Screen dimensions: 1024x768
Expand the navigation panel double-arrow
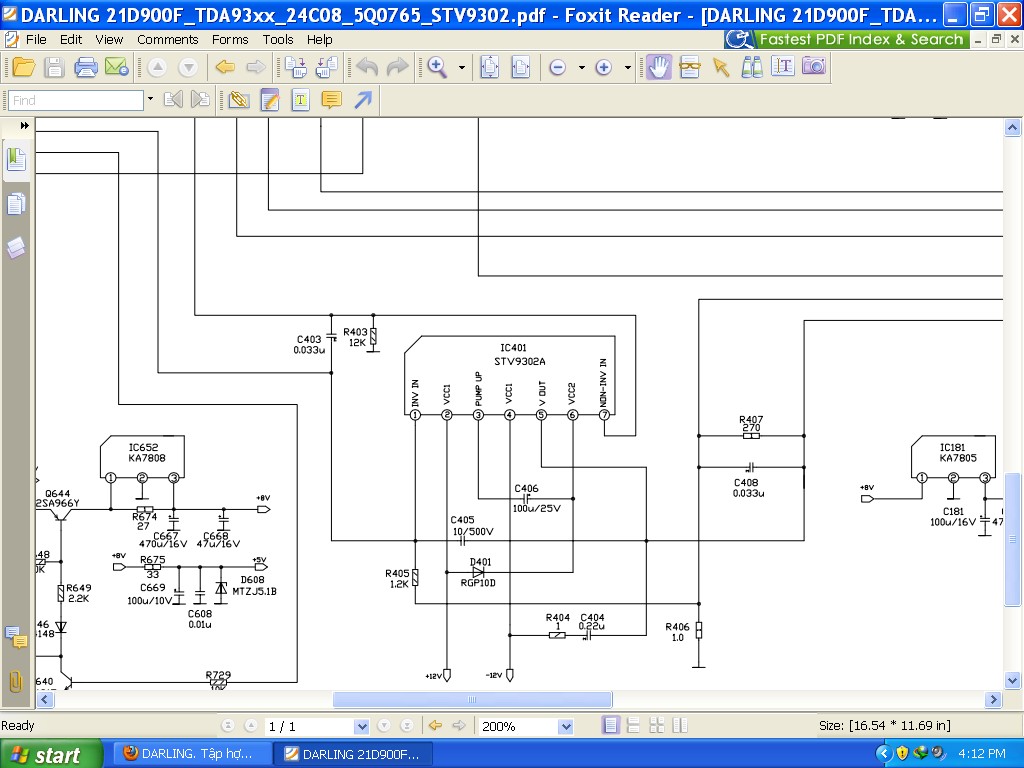click(x=25, y=125)
